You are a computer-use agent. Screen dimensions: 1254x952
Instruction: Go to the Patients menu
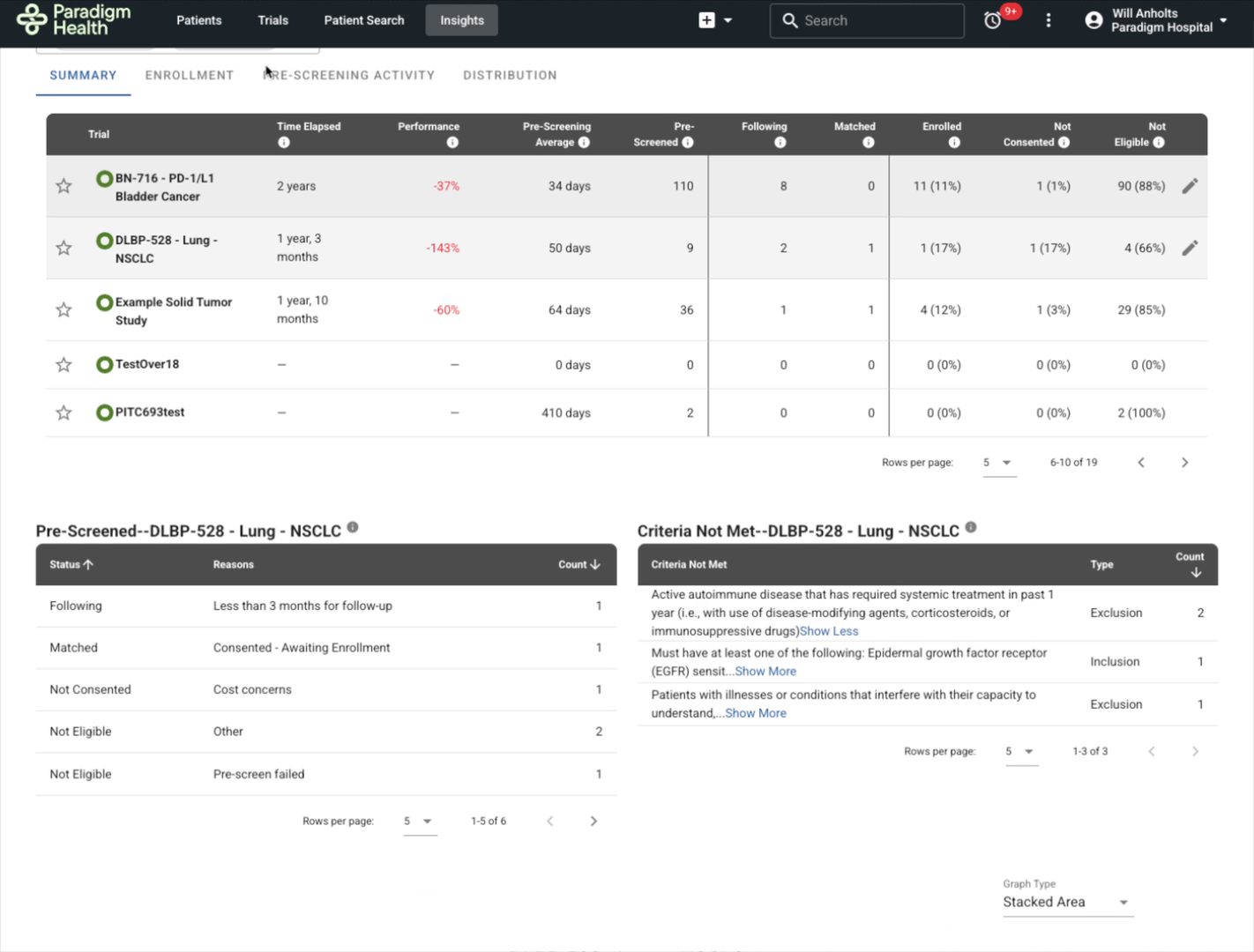199,20
